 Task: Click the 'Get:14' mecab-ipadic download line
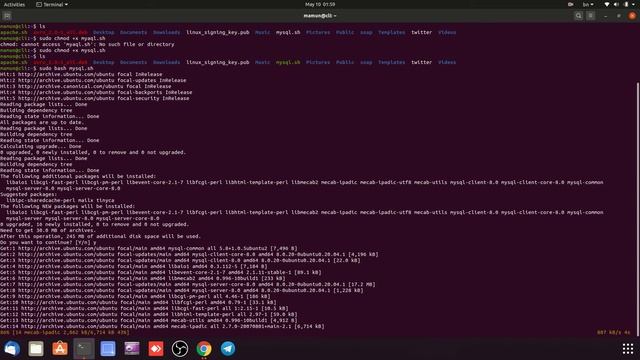(162, 326)
